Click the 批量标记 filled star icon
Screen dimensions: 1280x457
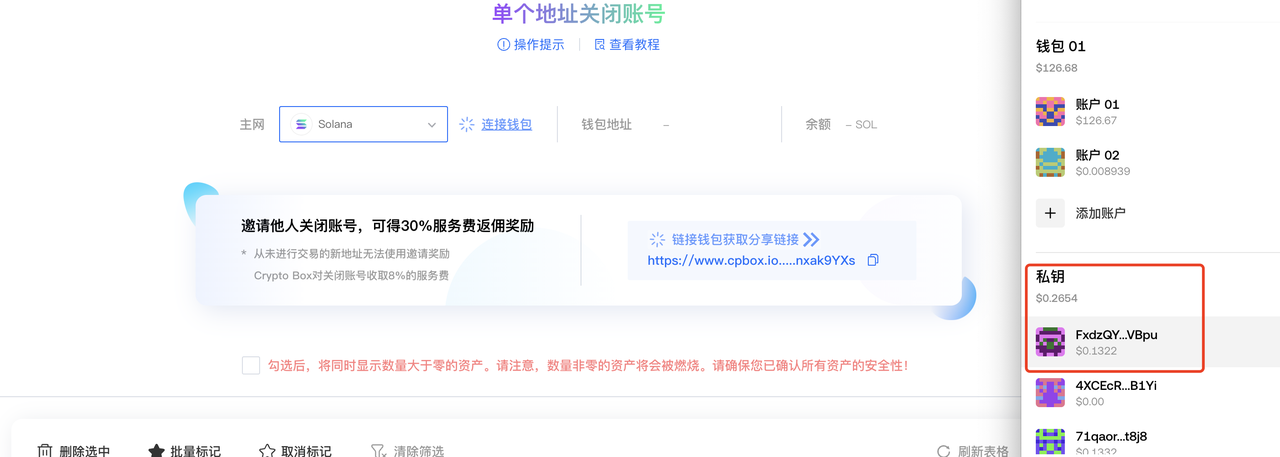156,451
